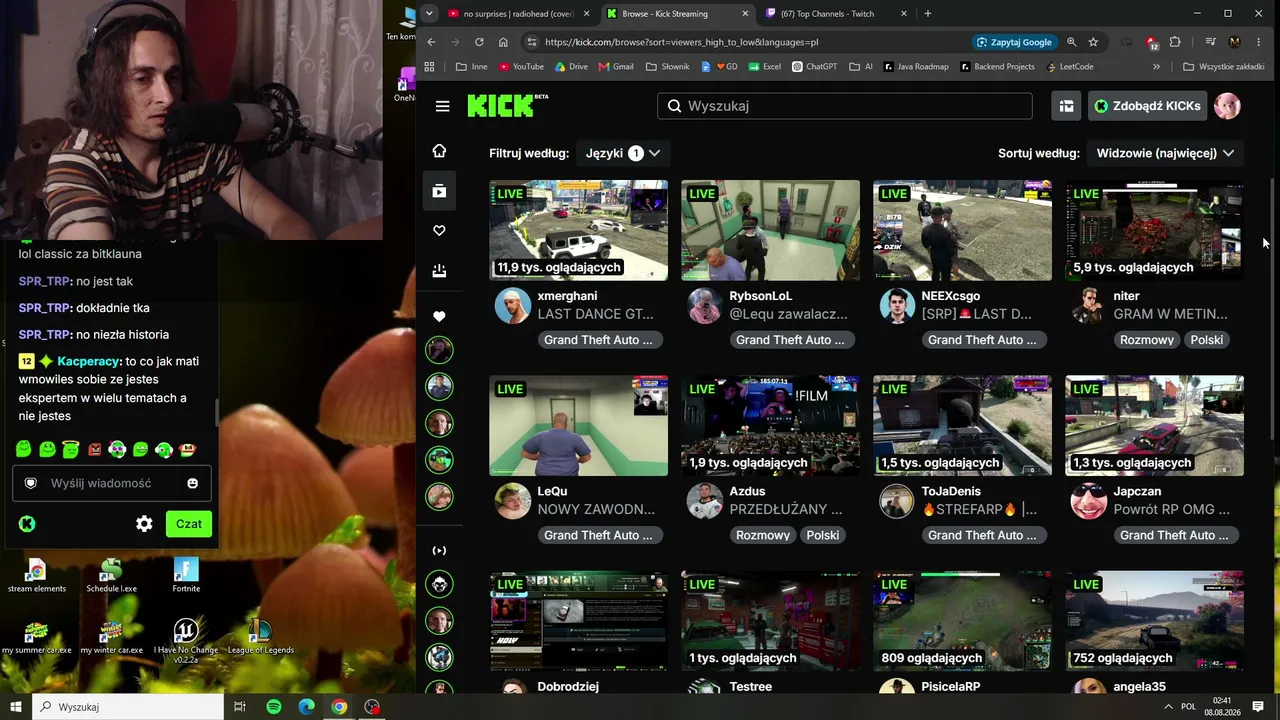Open Chrome apps grid in bookmarks bar

pos(429,67)
